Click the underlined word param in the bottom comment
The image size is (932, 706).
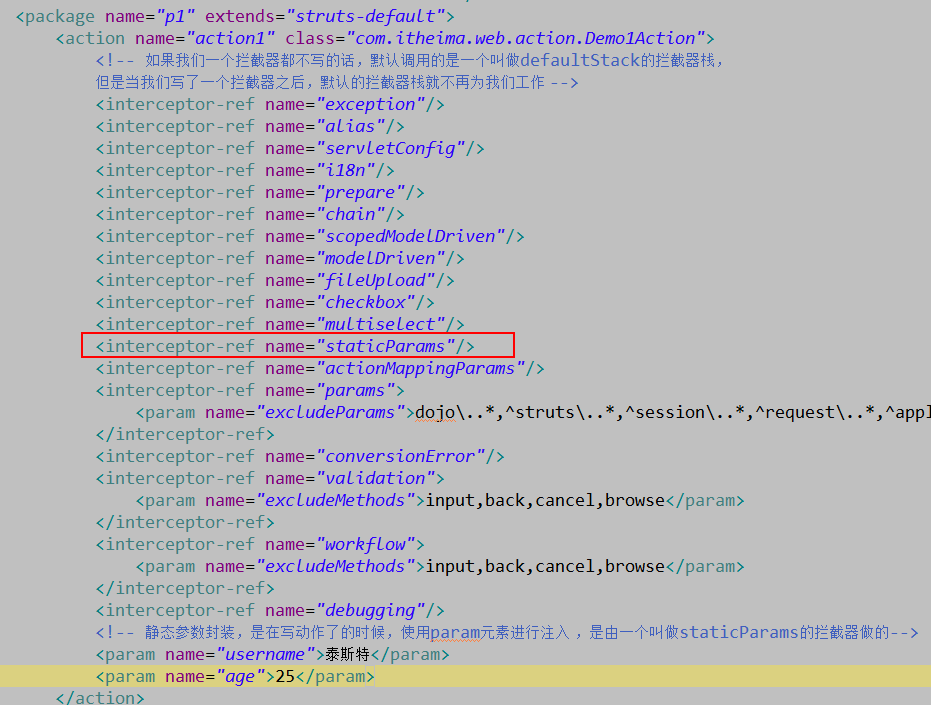click(x=455, y=632)
